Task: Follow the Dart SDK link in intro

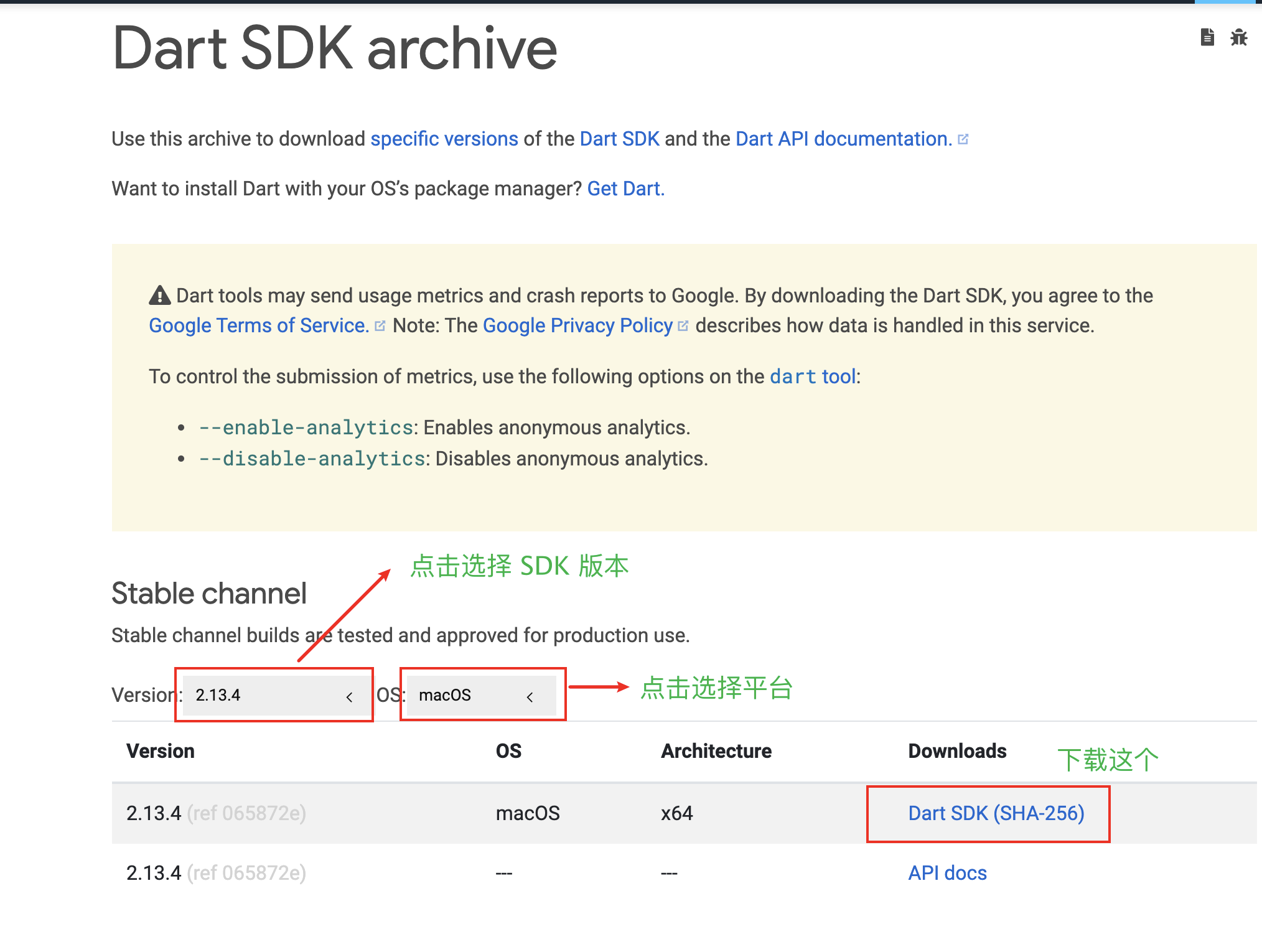Action: click(x=619, y=139)
